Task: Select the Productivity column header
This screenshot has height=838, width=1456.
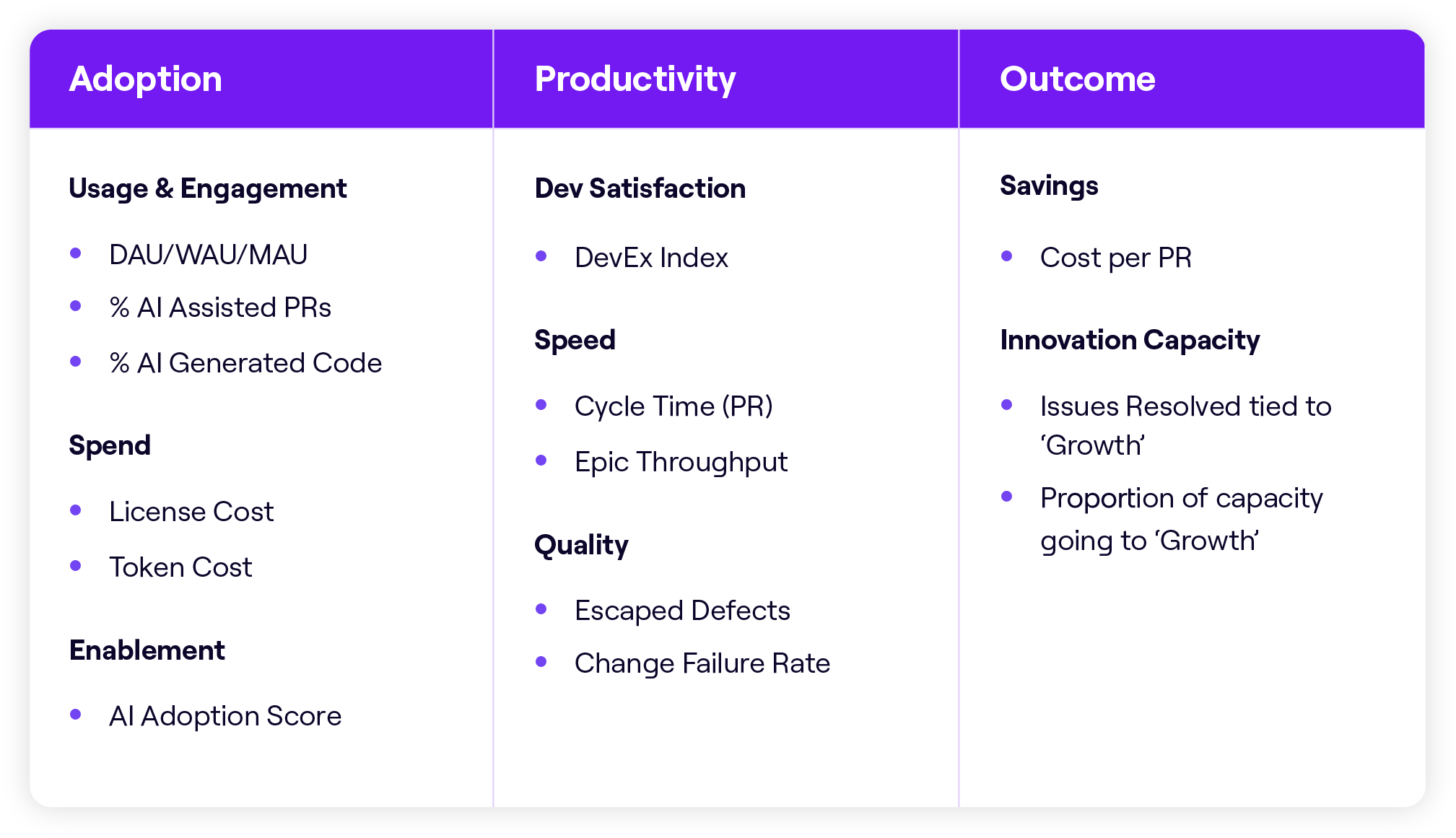Action: pos(635,79)
